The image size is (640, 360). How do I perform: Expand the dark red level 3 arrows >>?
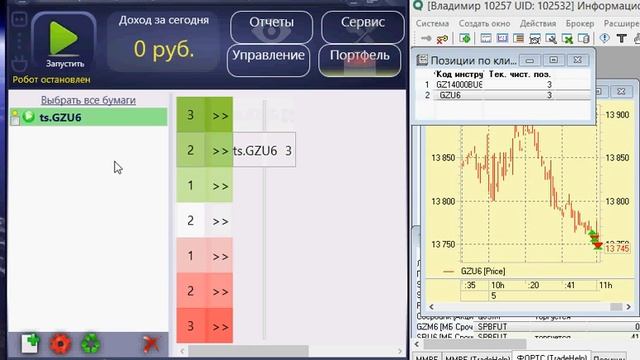coord(219,327)
